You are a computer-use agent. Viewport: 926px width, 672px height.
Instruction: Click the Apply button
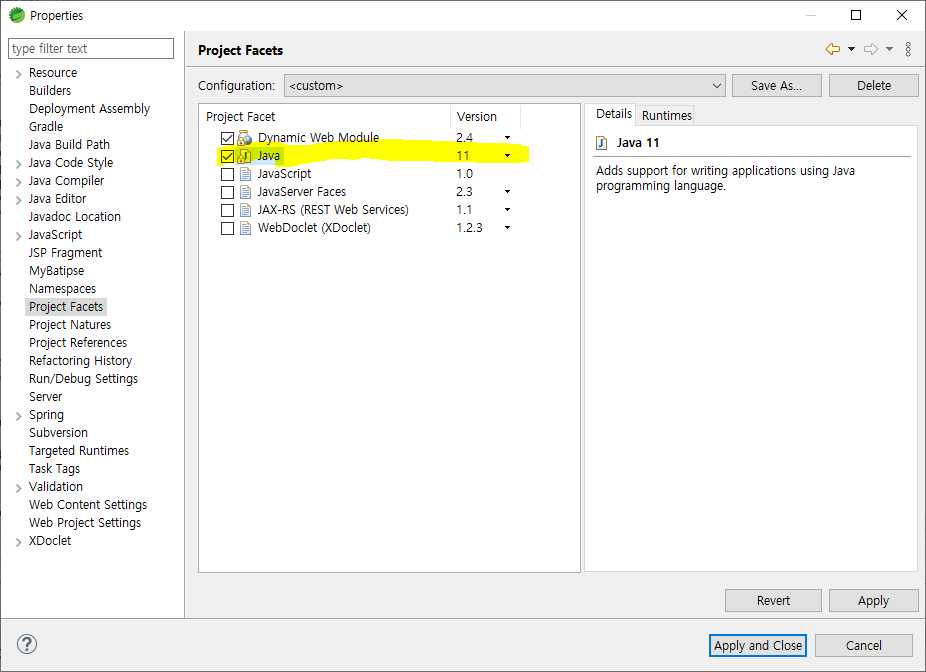point(873,601)
